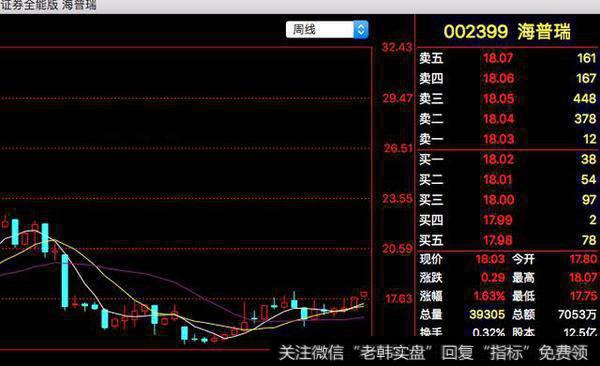Click the 涨幅 value 1.63%
Screen dimensions: 600x366
(x=489, y=296)
